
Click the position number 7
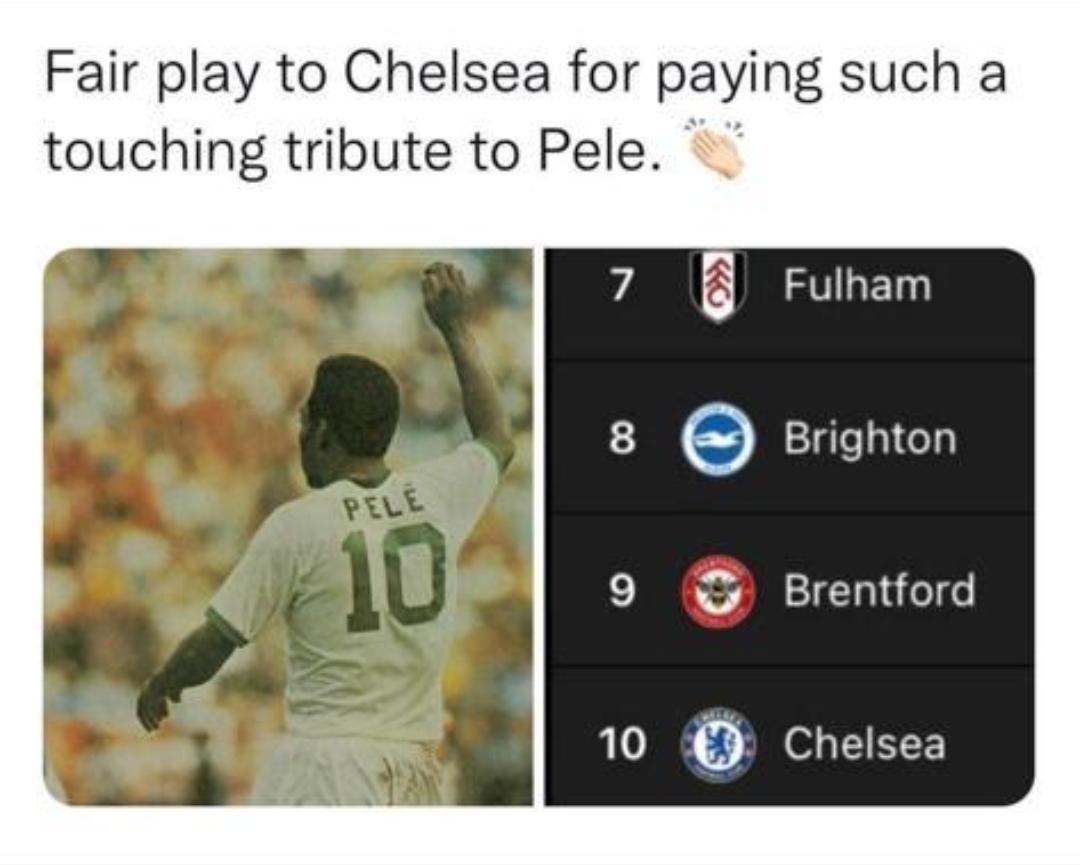point(620,286)
